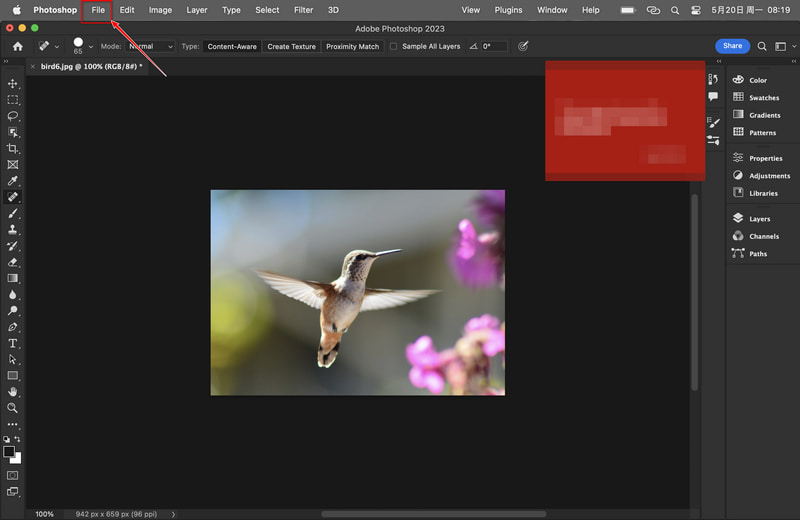Select the Hand tool
This screenshot has width=800, height=520.
click(12, 392)
